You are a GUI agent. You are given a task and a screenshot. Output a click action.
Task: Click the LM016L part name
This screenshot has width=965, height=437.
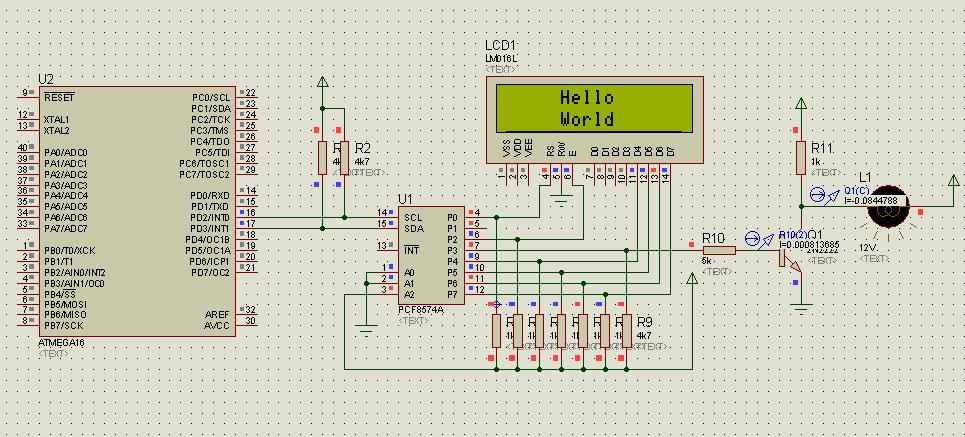coord(499,58)
